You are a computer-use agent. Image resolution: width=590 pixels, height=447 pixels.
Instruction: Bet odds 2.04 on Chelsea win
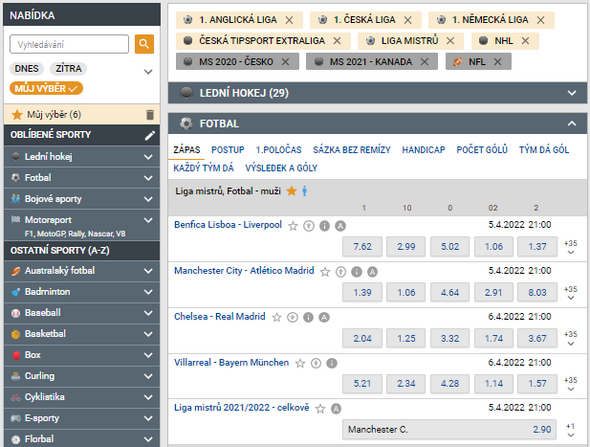pos(362,338)
